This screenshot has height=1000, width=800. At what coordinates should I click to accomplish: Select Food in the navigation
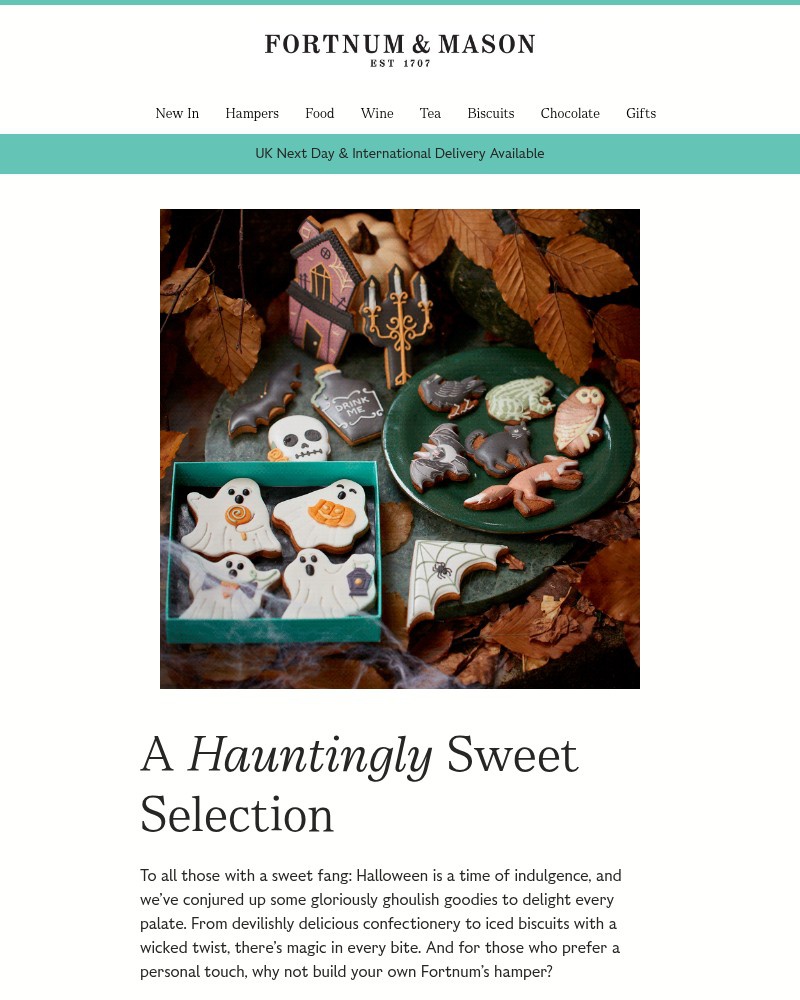[320, 114]
